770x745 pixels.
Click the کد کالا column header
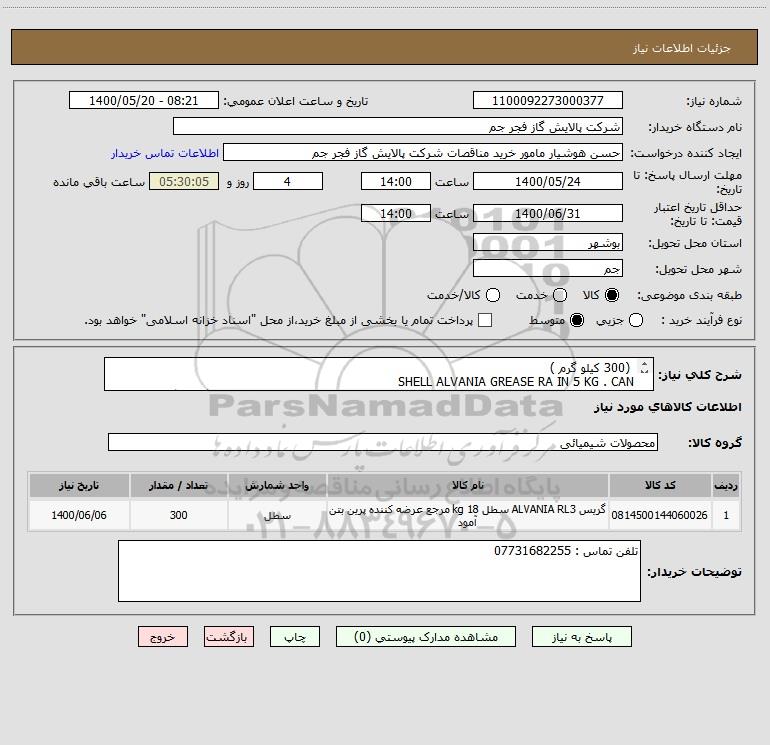coord(660,485)
